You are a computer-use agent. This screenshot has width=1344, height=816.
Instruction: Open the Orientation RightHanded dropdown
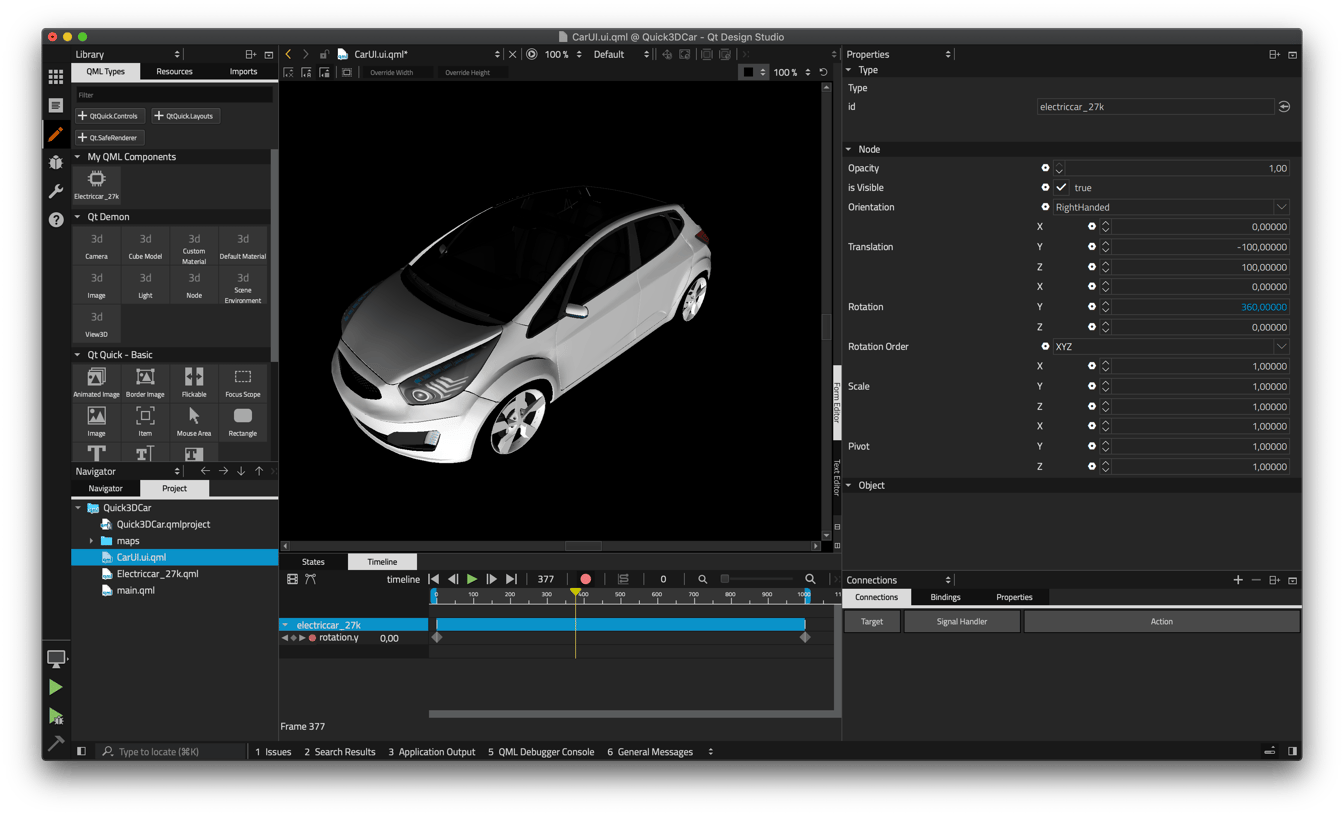[x=1171, y=207]
